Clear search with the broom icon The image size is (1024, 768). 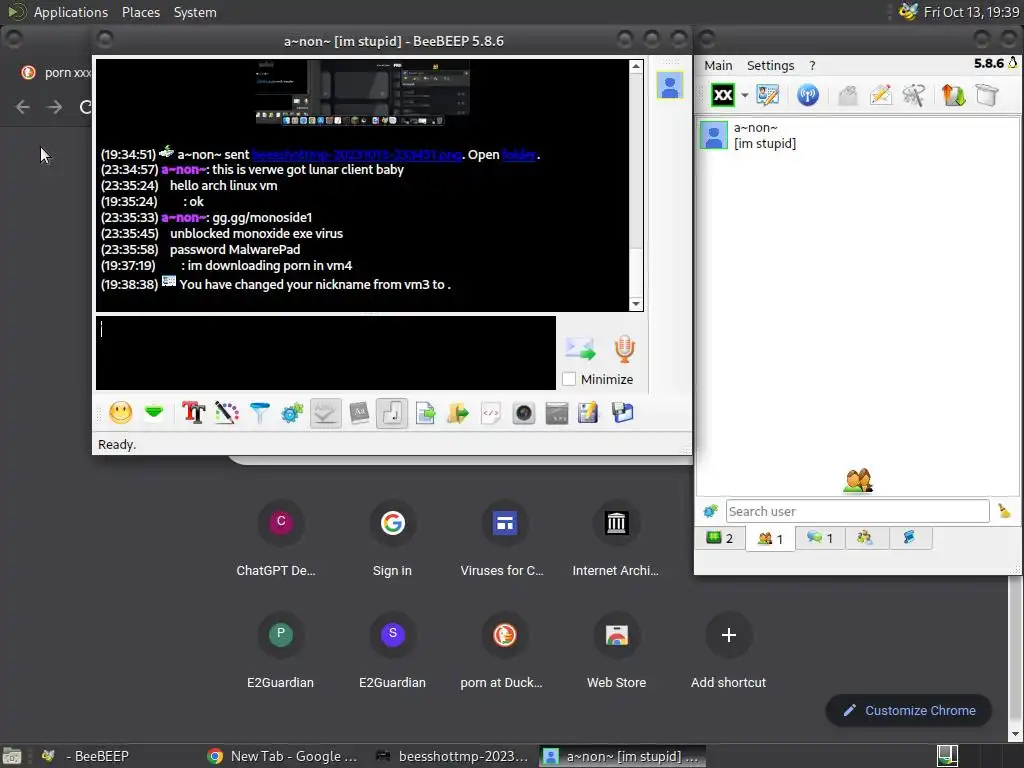pyautogui.click(x=1004, y=511)
